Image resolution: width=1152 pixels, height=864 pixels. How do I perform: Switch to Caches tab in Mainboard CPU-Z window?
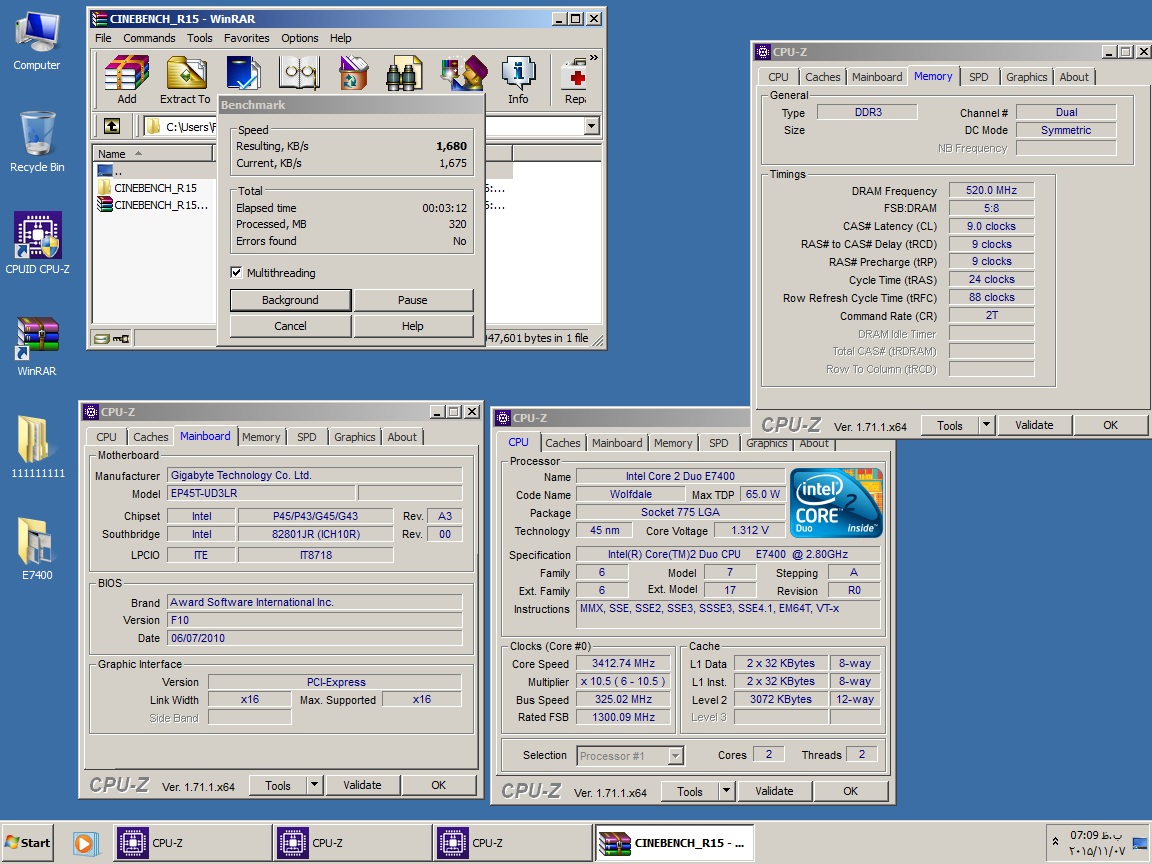point(151,437)
